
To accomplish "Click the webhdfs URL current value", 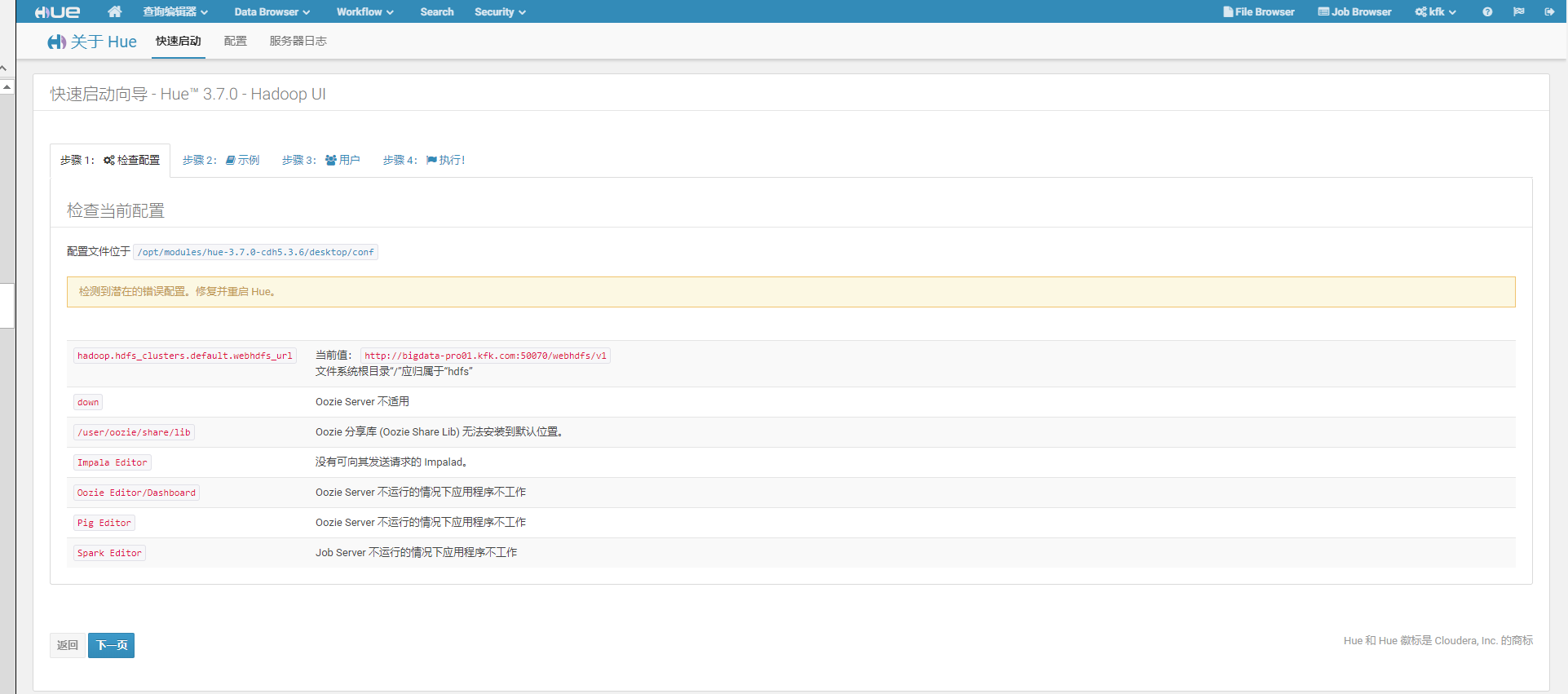I will click(486, 356).
